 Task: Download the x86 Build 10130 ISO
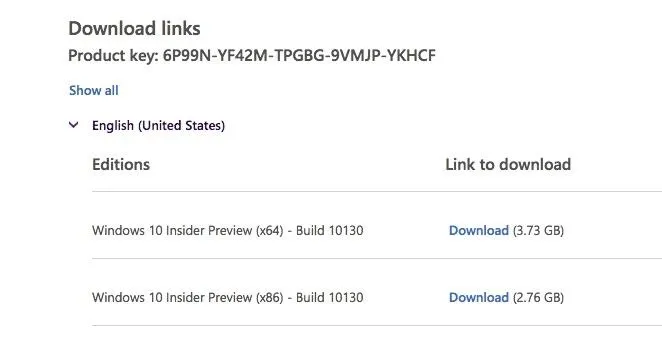point(479,298)
